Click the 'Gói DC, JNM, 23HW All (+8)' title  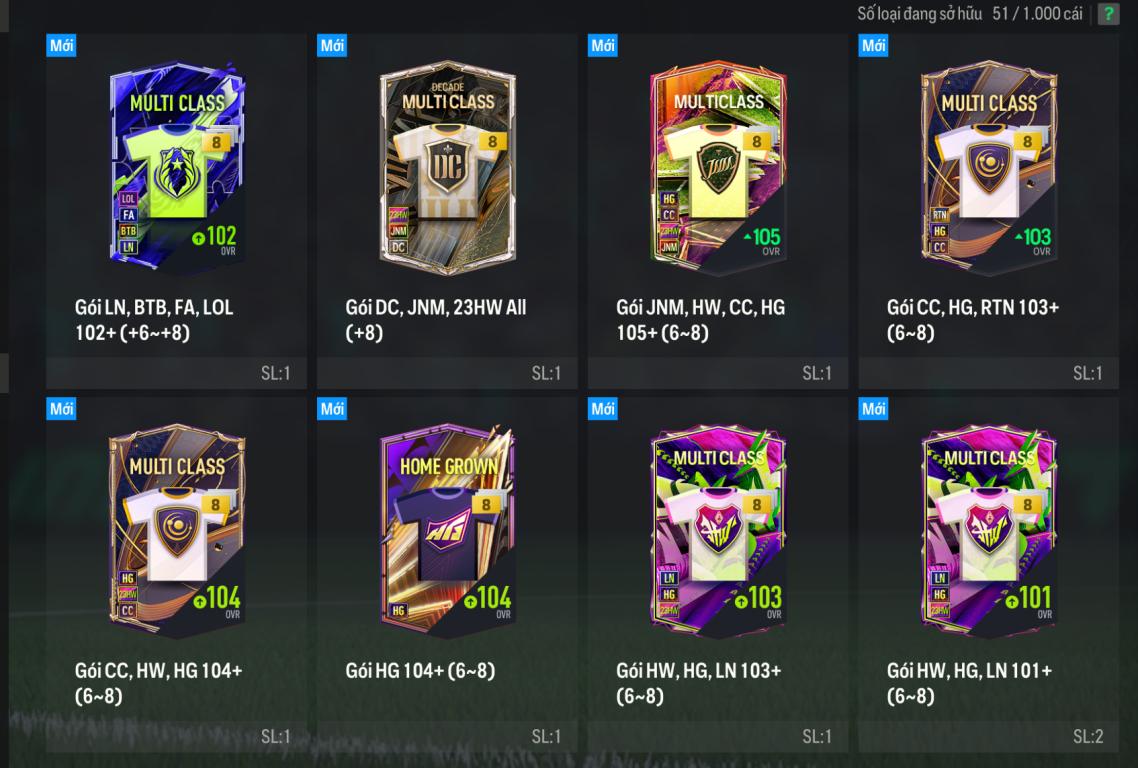tap(435, 319)
